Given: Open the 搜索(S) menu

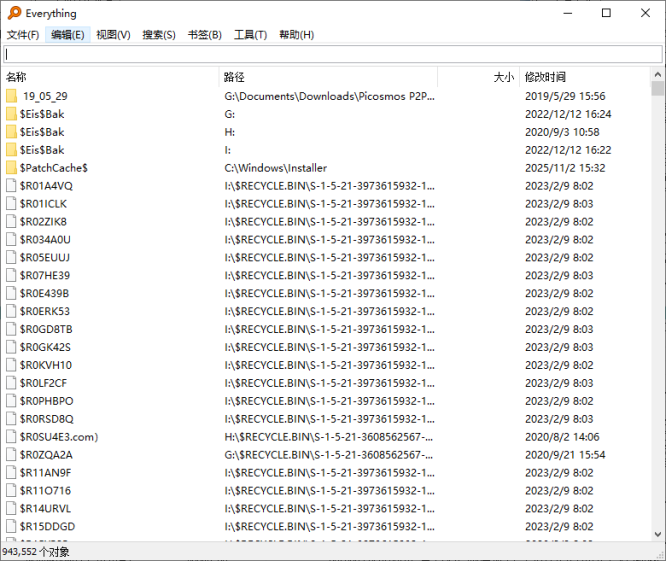Looking at the screenshot, I should [159, 35].
